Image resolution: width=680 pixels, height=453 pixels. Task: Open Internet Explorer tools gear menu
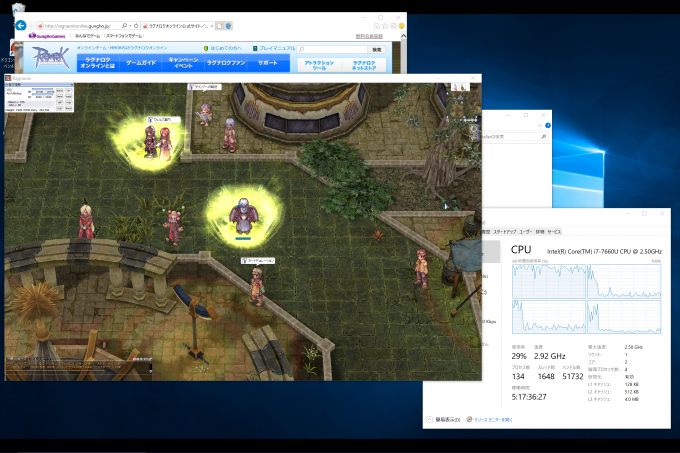[x=393, y=26]
